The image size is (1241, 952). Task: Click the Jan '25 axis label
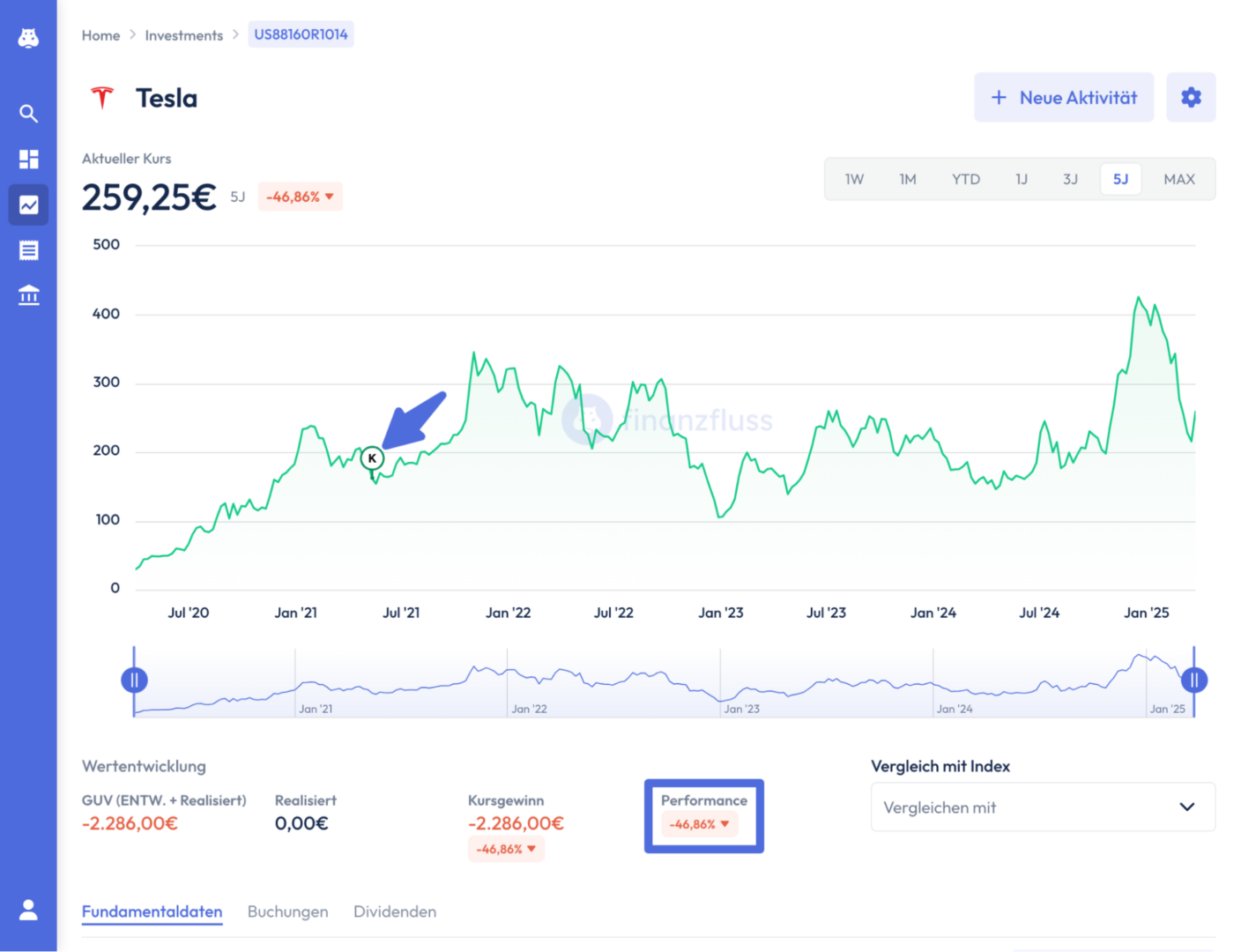(1146, 613)
